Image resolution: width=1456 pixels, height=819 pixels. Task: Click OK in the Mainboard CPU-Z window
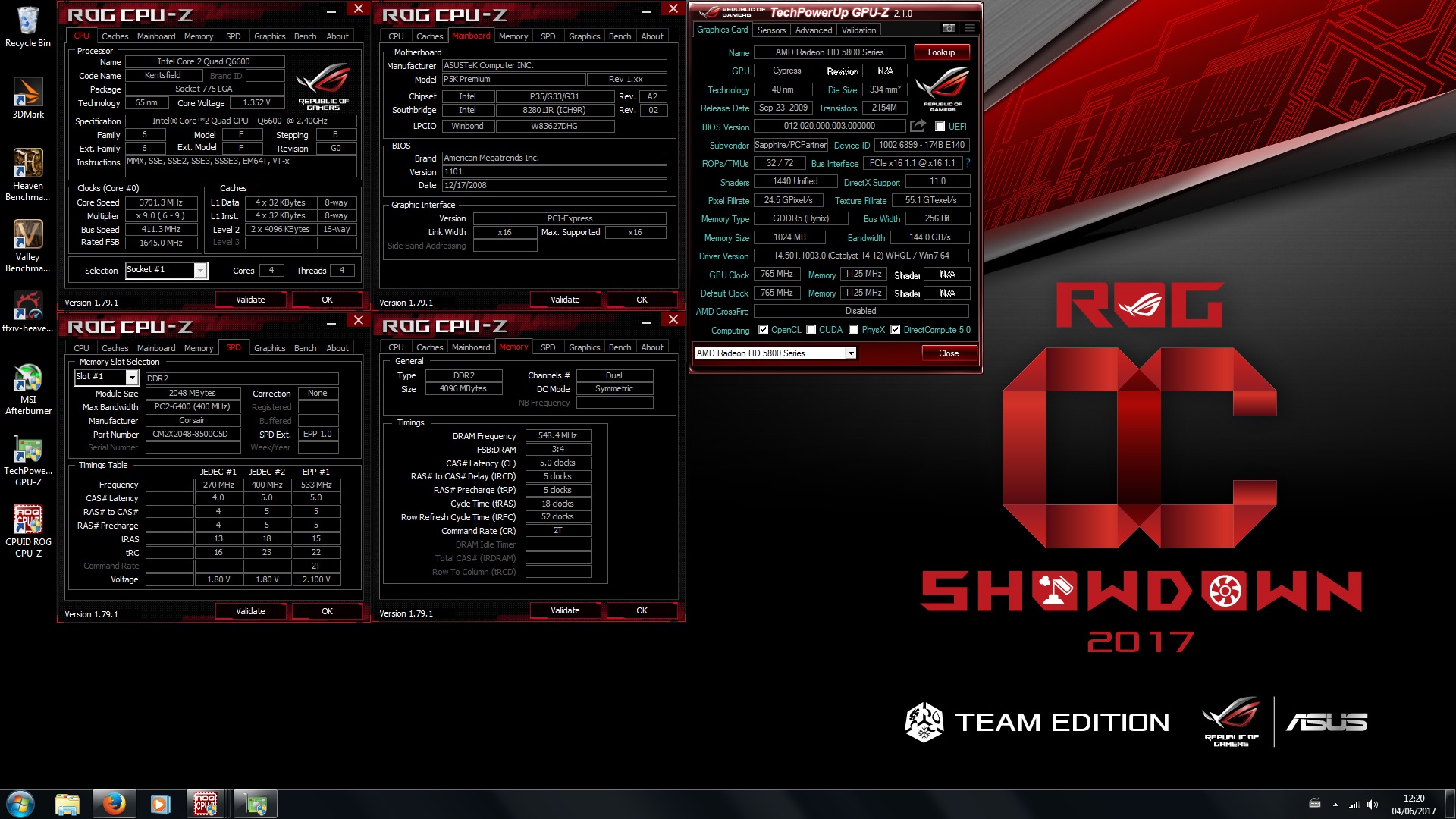(x=642, y=300)
